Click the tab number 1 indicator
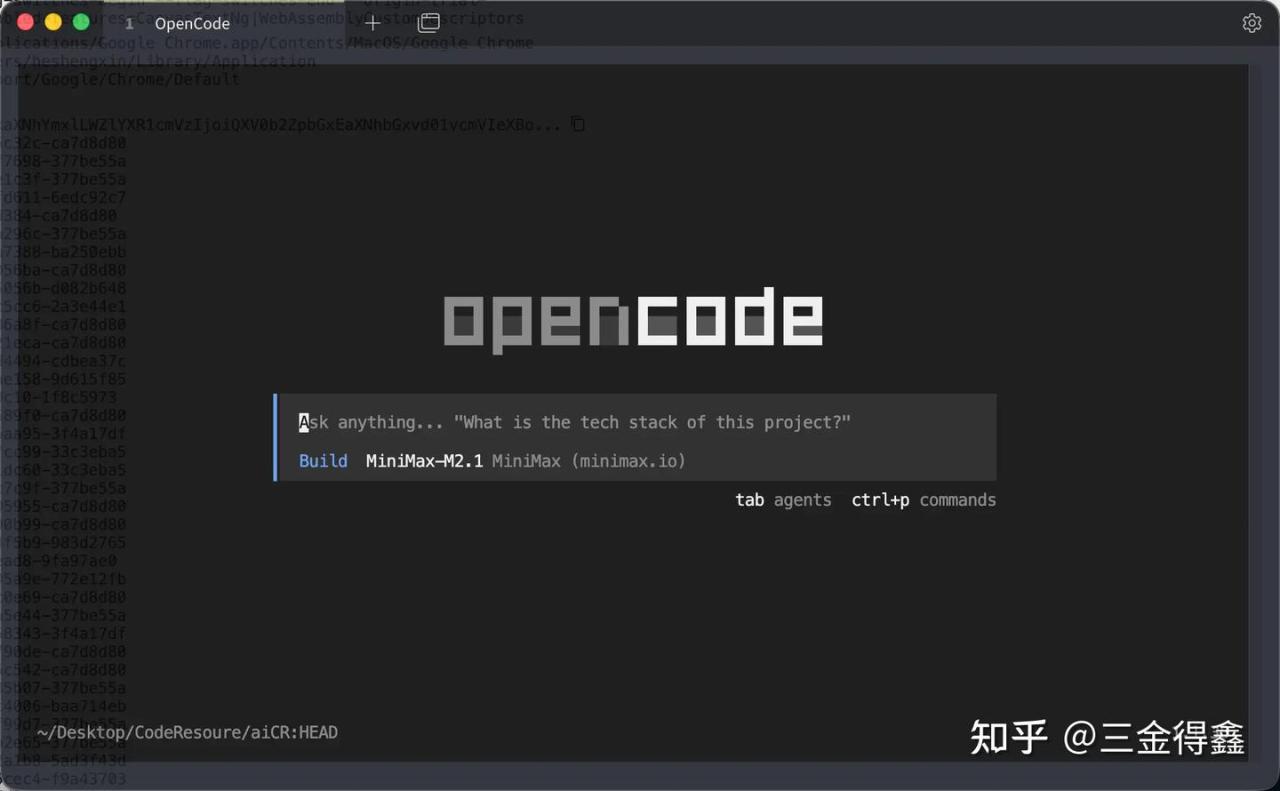Image resolution: width=1280 pixels, height=791 pixels. point(130,23)
